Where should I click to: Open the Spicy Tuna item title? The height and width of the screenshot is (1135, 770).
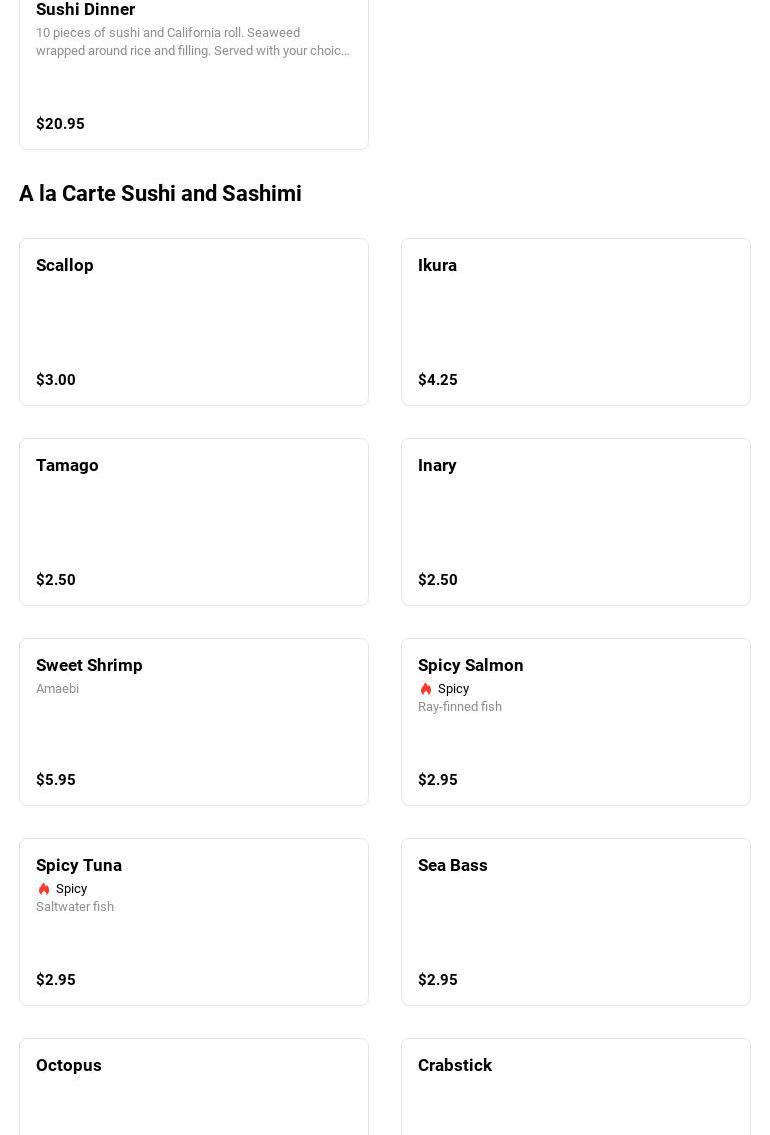pyautogui.click(x=79, y=865)
